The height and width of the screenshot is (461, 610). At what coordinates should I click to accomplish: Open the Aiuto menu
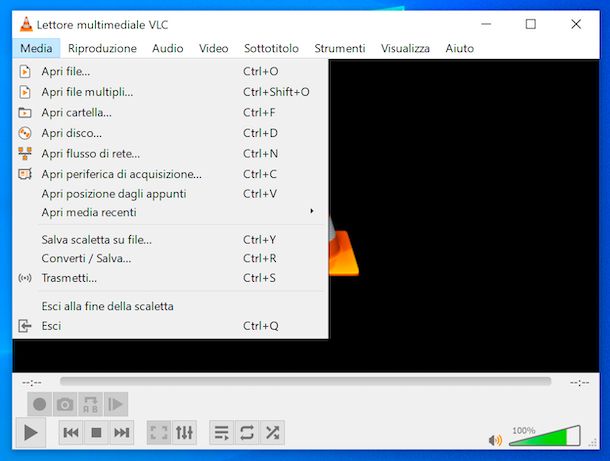click(459, 48)
